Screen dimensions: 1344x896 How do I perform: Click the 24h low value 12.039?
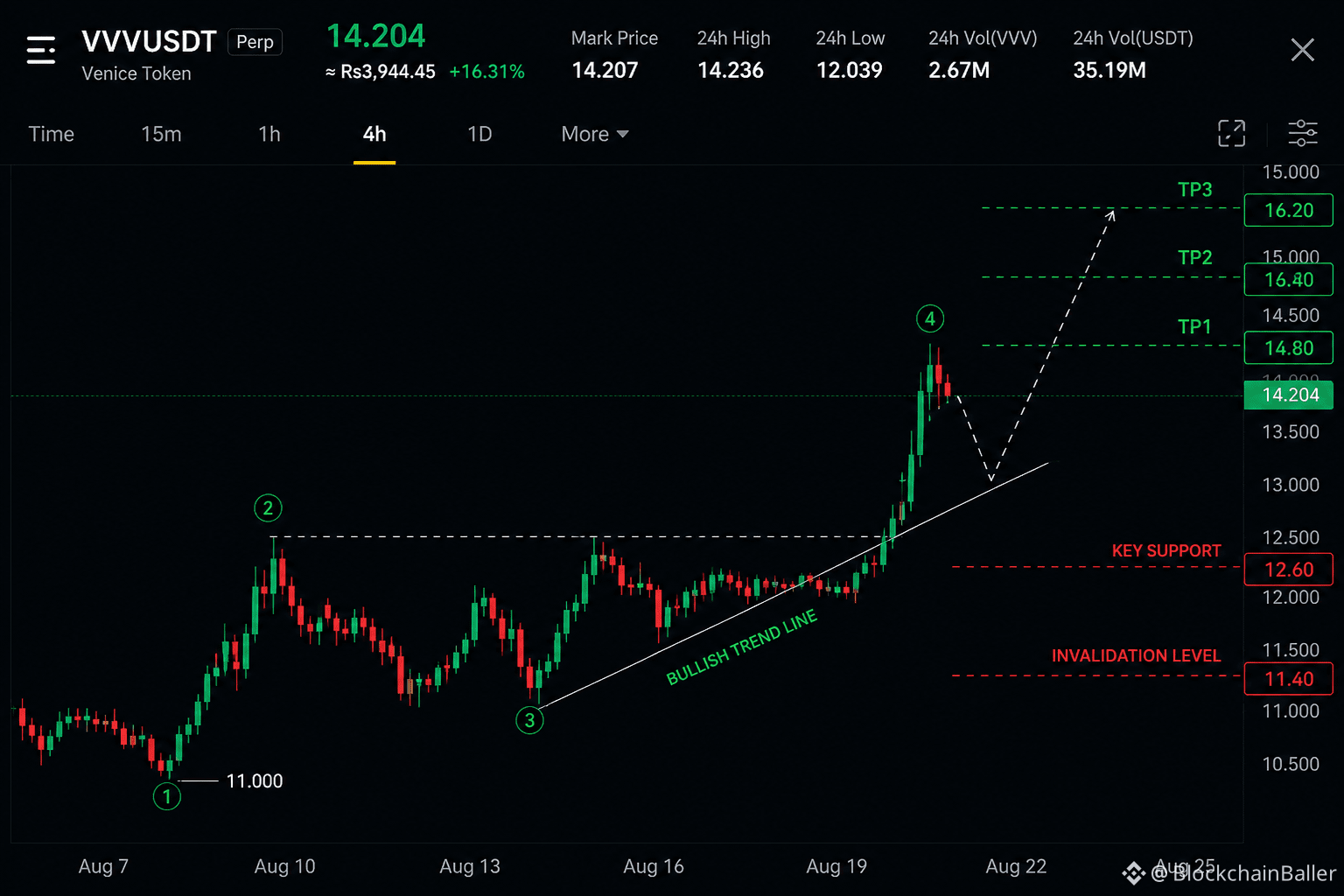pos(850,70)
